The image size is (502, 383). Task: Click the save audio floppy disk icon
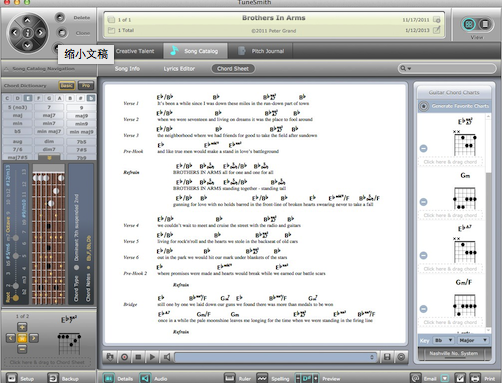point(387,357)
